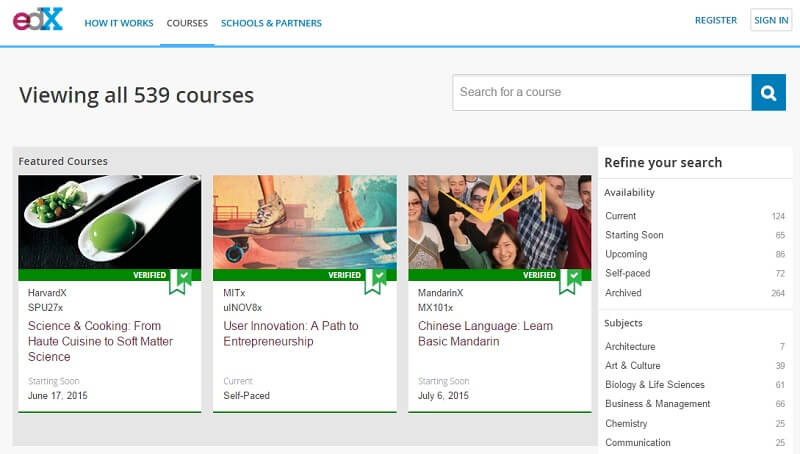Click the Viewing all 539 courses heading
The height and width of the screenshot is (454, 800).
point(137,95)
